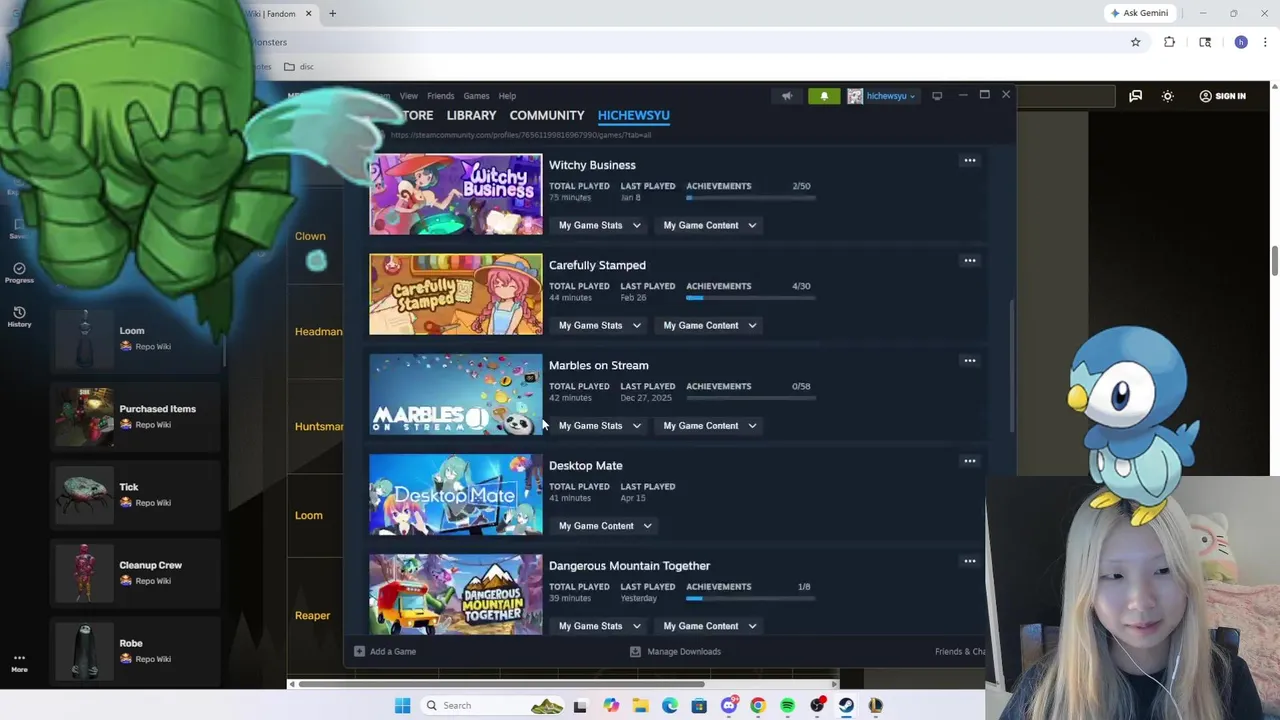Viewport: 1280px width, 720px height.
Task: Click Carefully Stamped game title
Action: point(597,265)
